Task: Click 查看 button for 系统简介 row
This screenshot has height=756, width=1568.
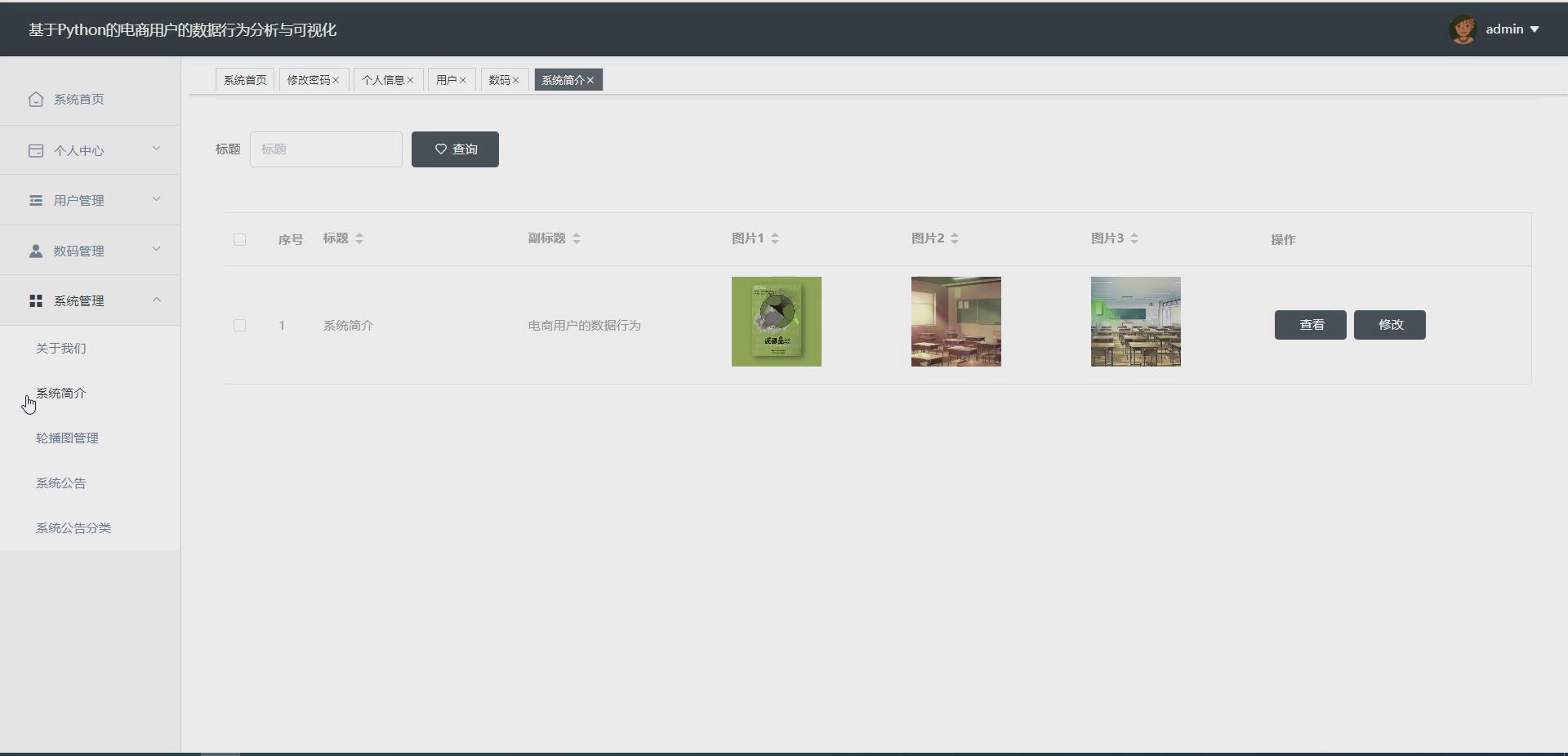Action: 1311,325
